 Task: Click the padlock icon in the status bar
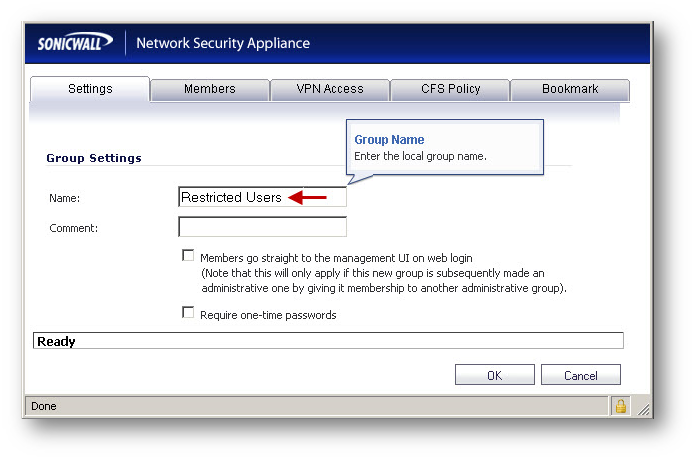(620, 406)
